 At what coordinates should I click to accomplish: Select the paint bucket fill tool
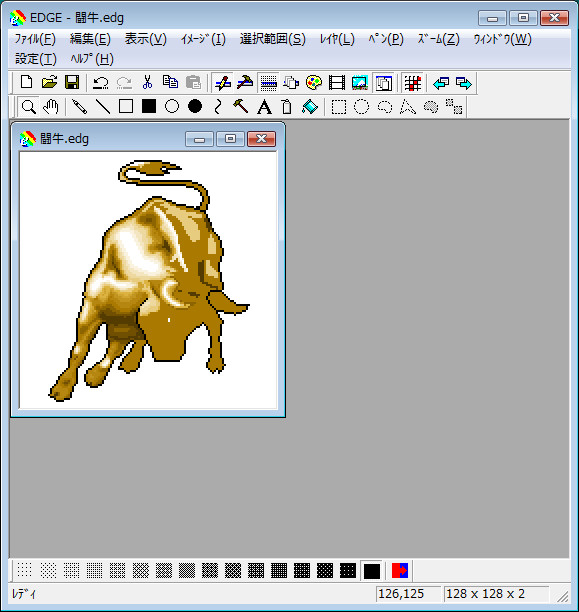(x=310, y=107)
